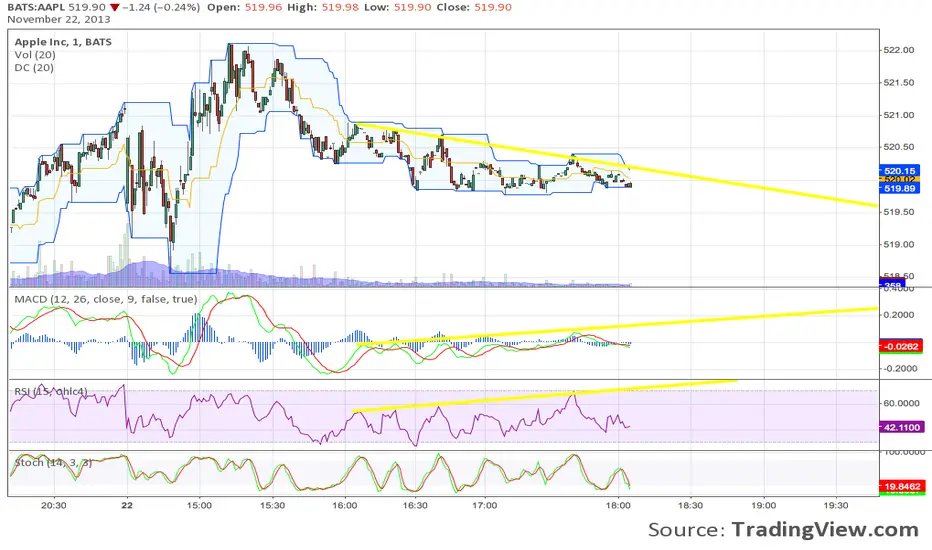
Task: Click the 519.50 price axis label
Action: pos(899,212)
